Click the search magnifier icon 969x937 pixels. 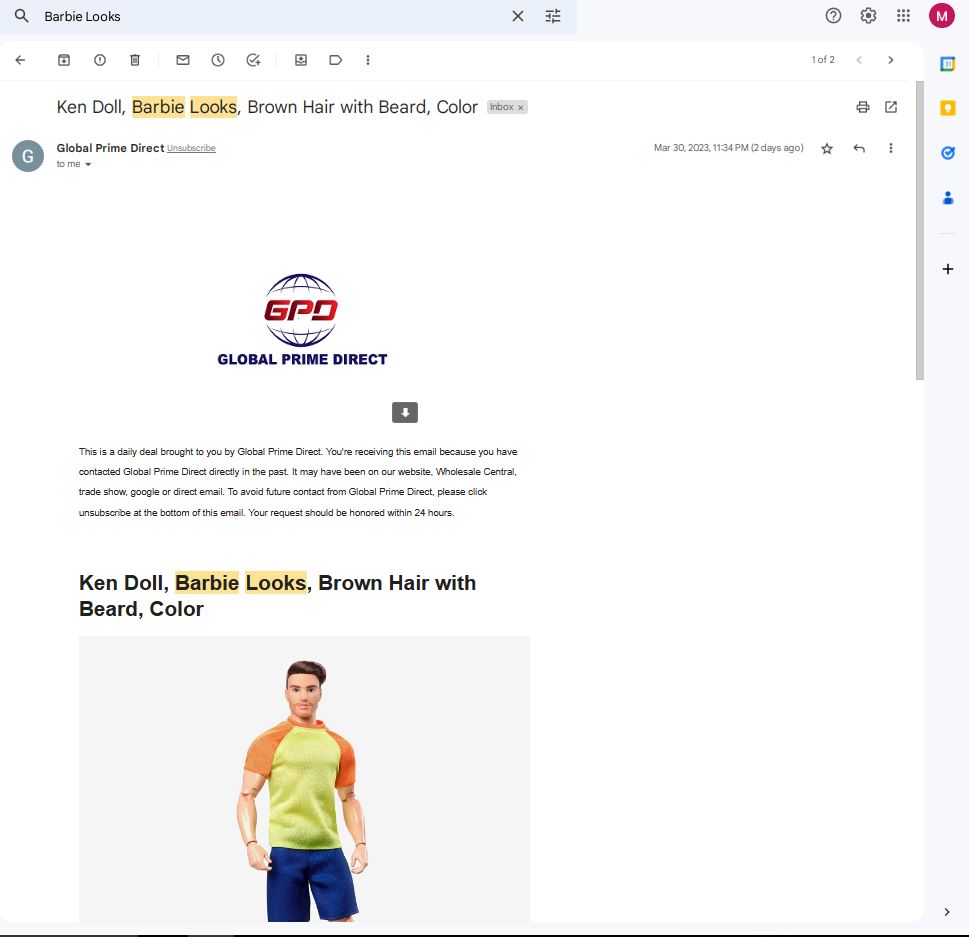(22, 16)
